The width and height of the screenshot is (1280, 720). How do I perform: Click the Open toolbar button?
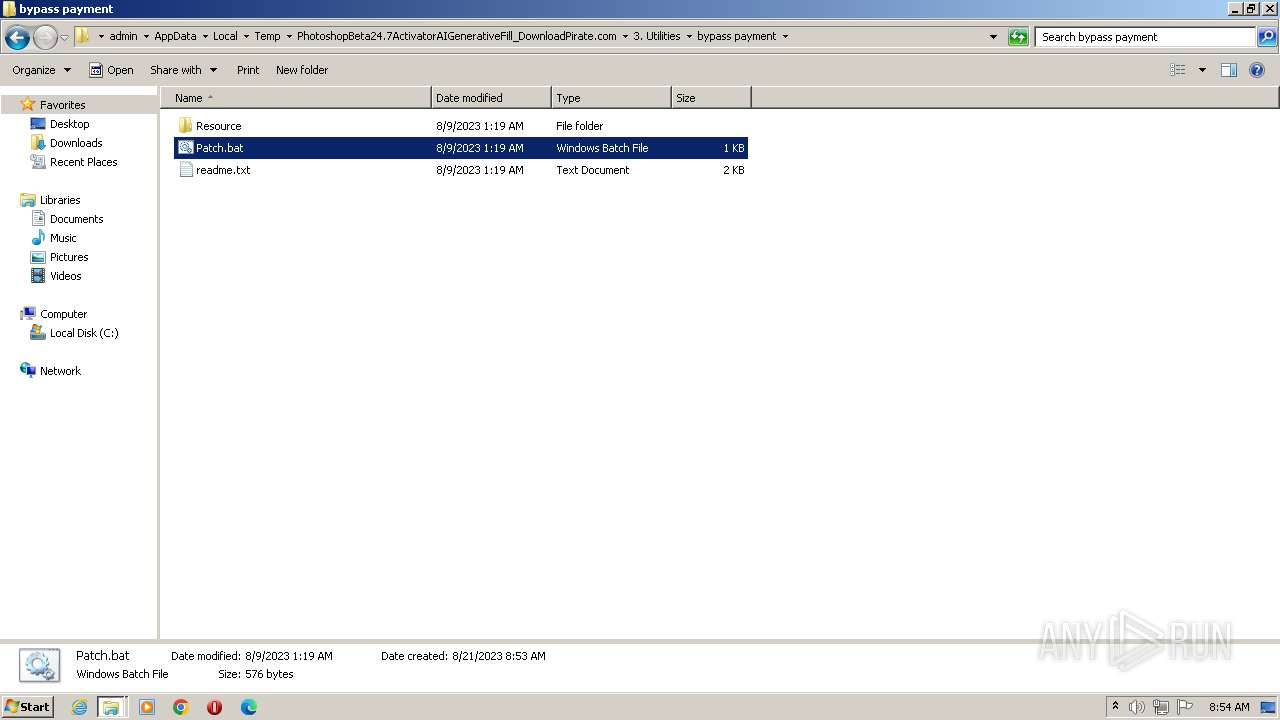(x=111, y=70)
